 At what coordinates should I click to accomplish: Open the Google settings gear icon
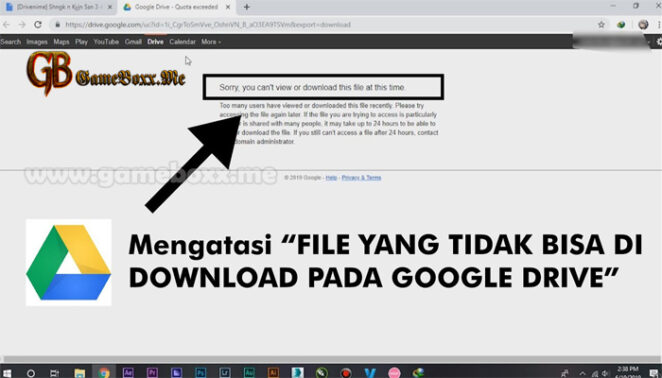pyautogui.click(x=659, y=42)
